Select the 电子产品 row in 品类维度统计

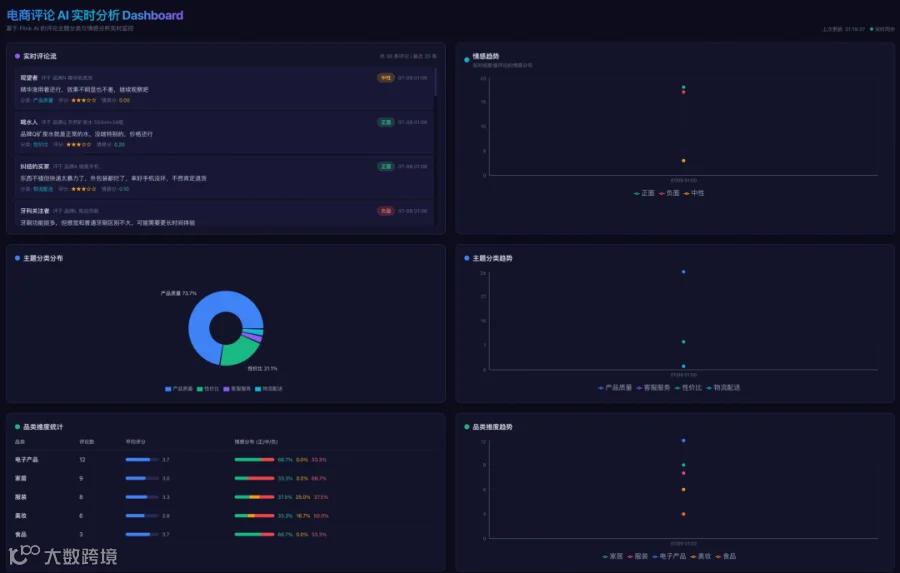(x=226, y=460)
